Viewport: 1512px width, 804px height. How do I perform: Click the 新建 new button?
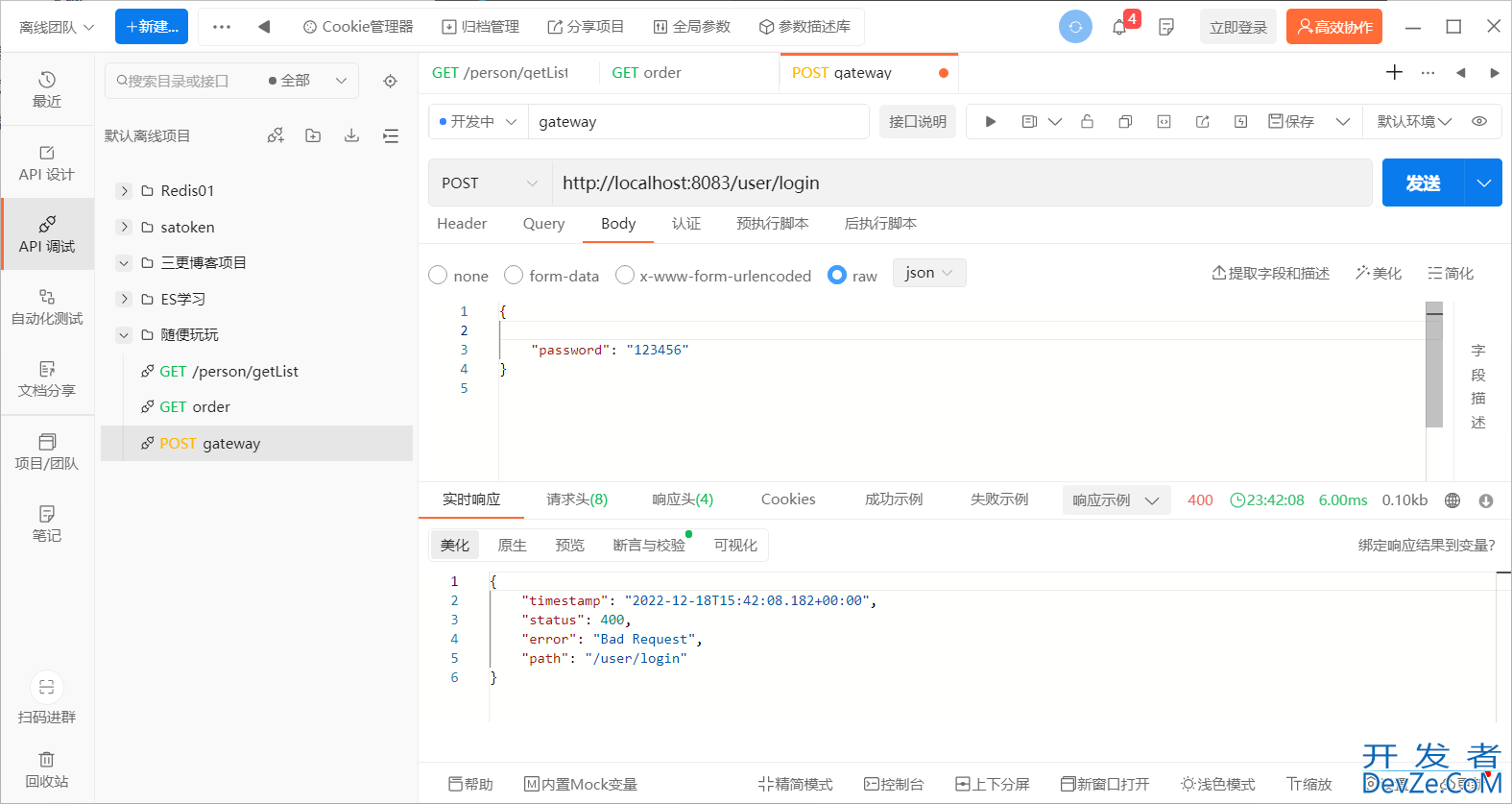coord(152,27)
